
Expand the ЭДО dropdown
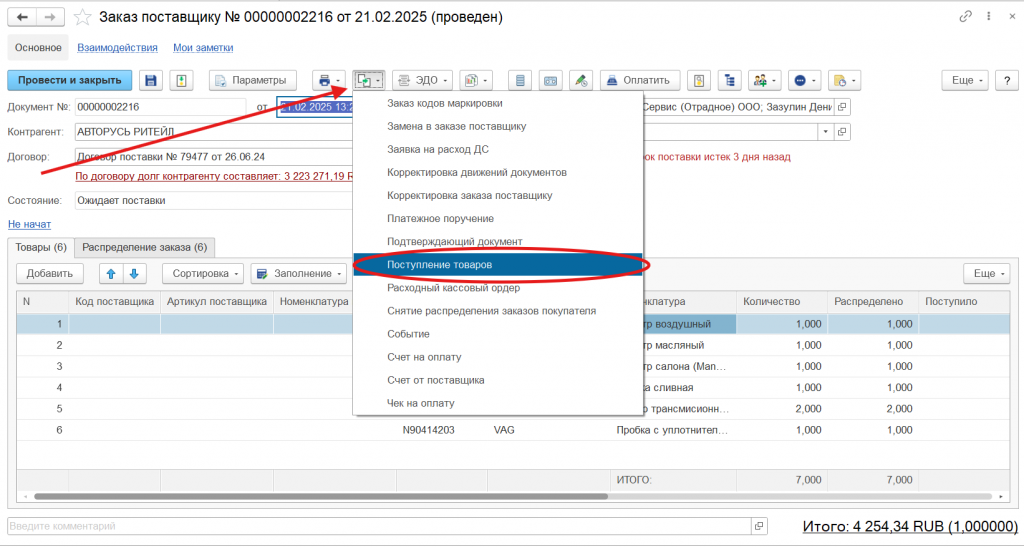pyautogui.click(x=422, y=80)
